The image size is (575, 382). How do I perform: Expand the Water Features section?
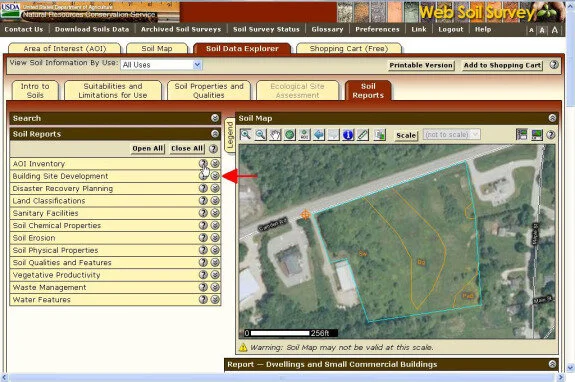point(215,300)
